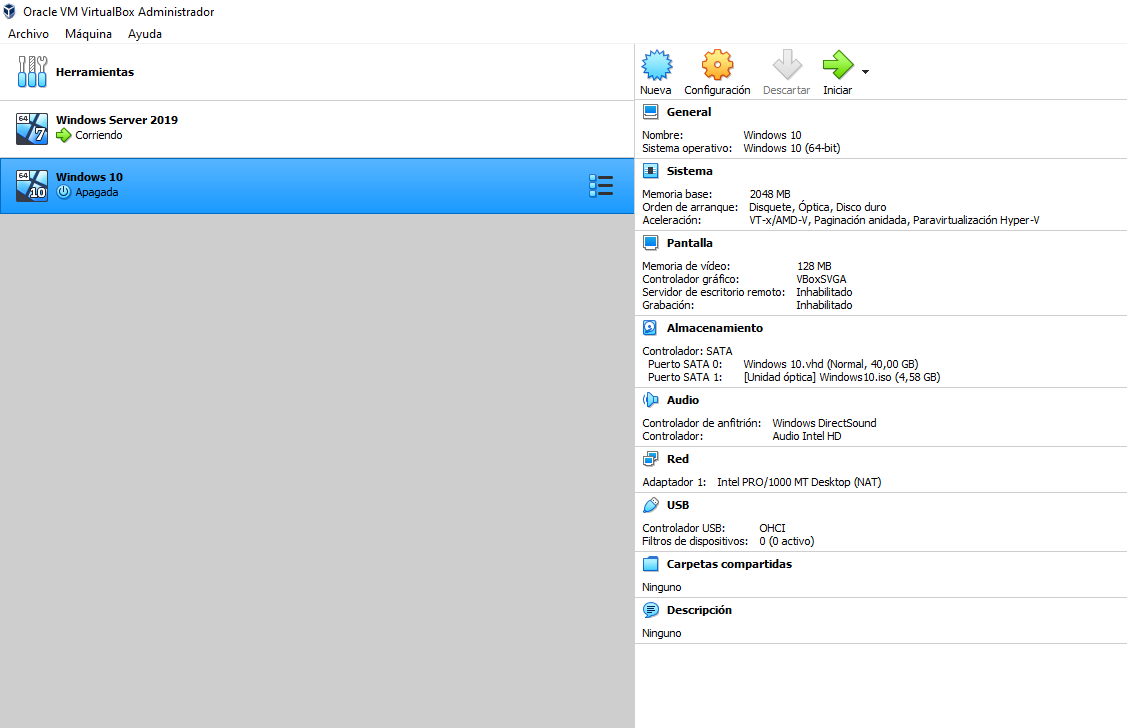Click the Intel PRO/1000 MT Desktop adapter text
This screenshot has width=1127, height=728.
[799, 482]
